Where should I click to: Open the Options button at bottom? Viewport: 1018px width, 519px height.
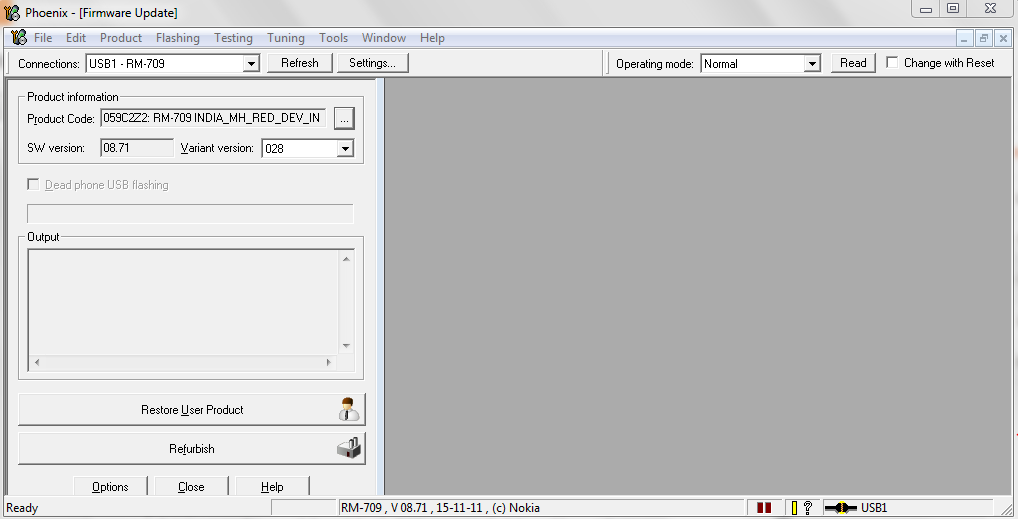(110, 486)
